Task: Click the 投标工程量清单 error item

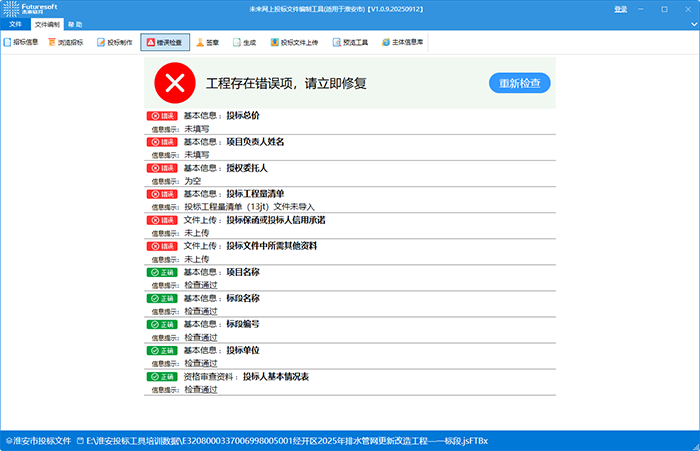Action: coord(255,194)
